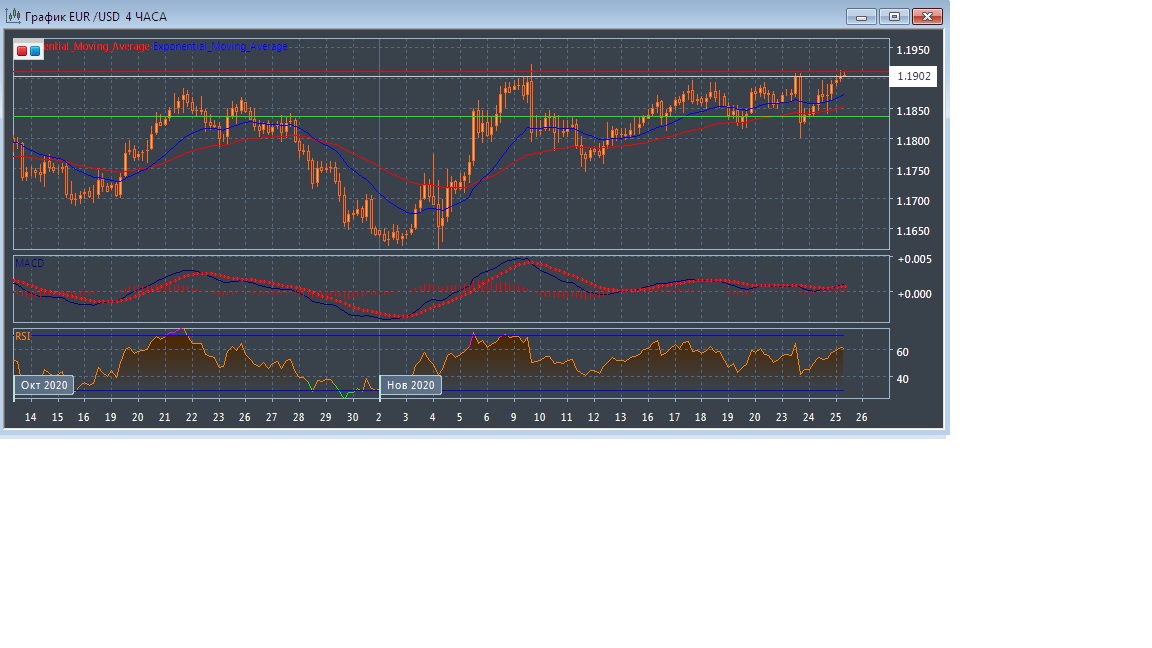Minimize the EUR/USD chart window
This screenshot has width=1152, height=648.
[x=861, y=16]
